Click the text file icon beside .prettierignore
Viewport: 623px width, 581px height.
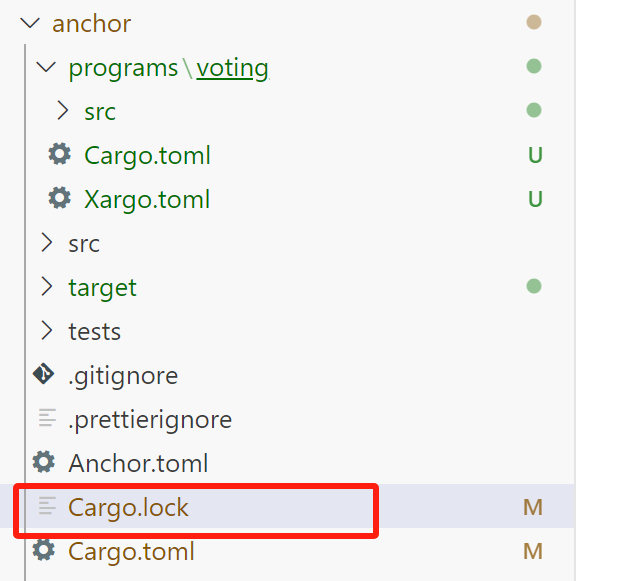click(x=47, y=418)
